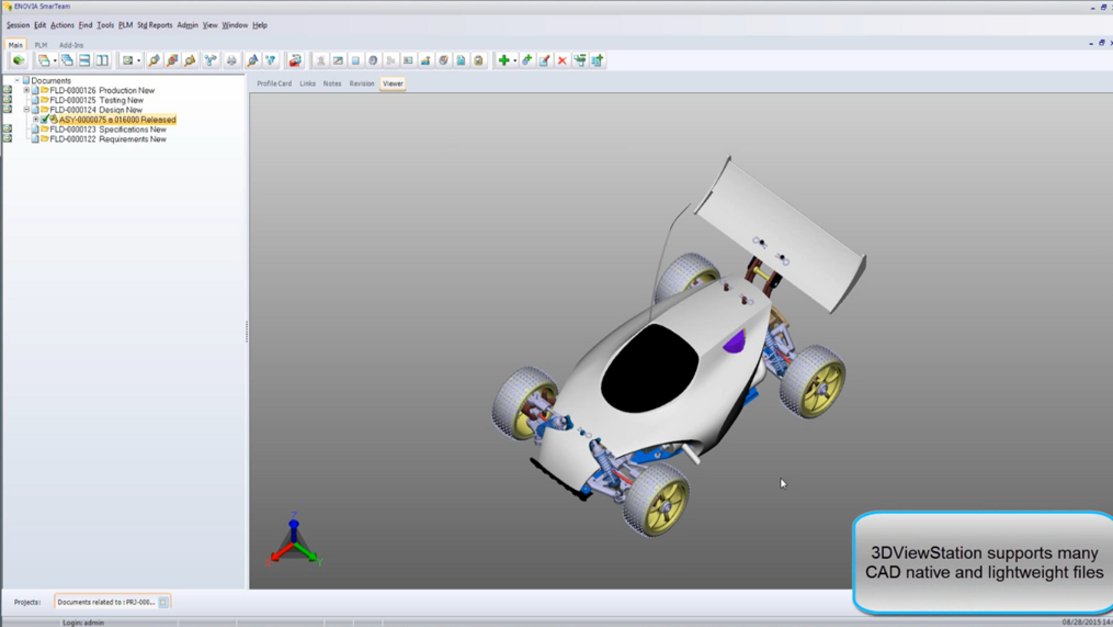1113x627 pixels.
Task: Click the green plus add icon
Action: (x=504, y=60)
